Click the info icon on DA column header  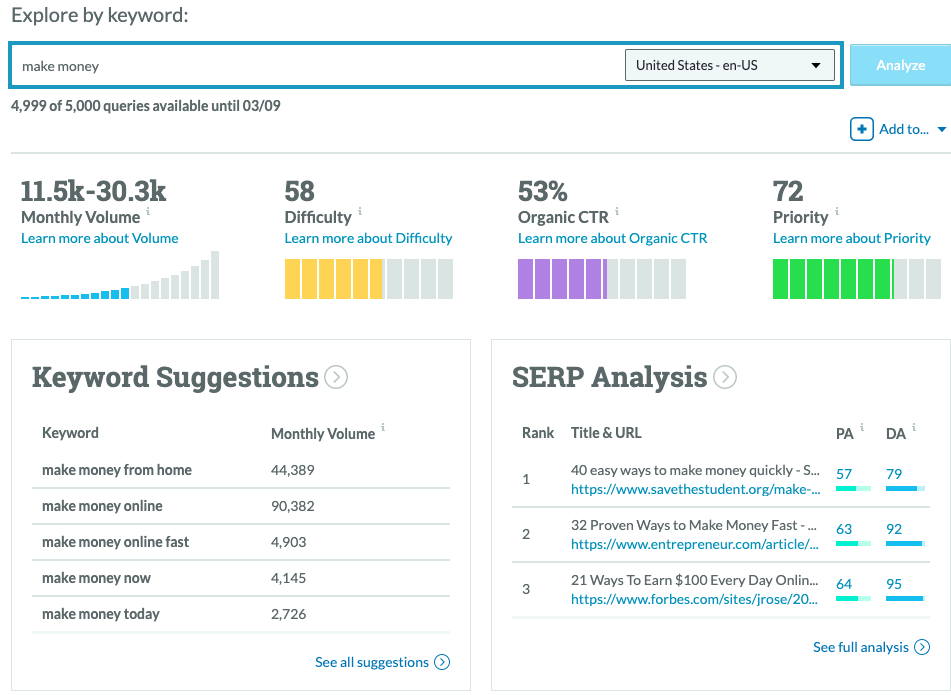[913, 427]
